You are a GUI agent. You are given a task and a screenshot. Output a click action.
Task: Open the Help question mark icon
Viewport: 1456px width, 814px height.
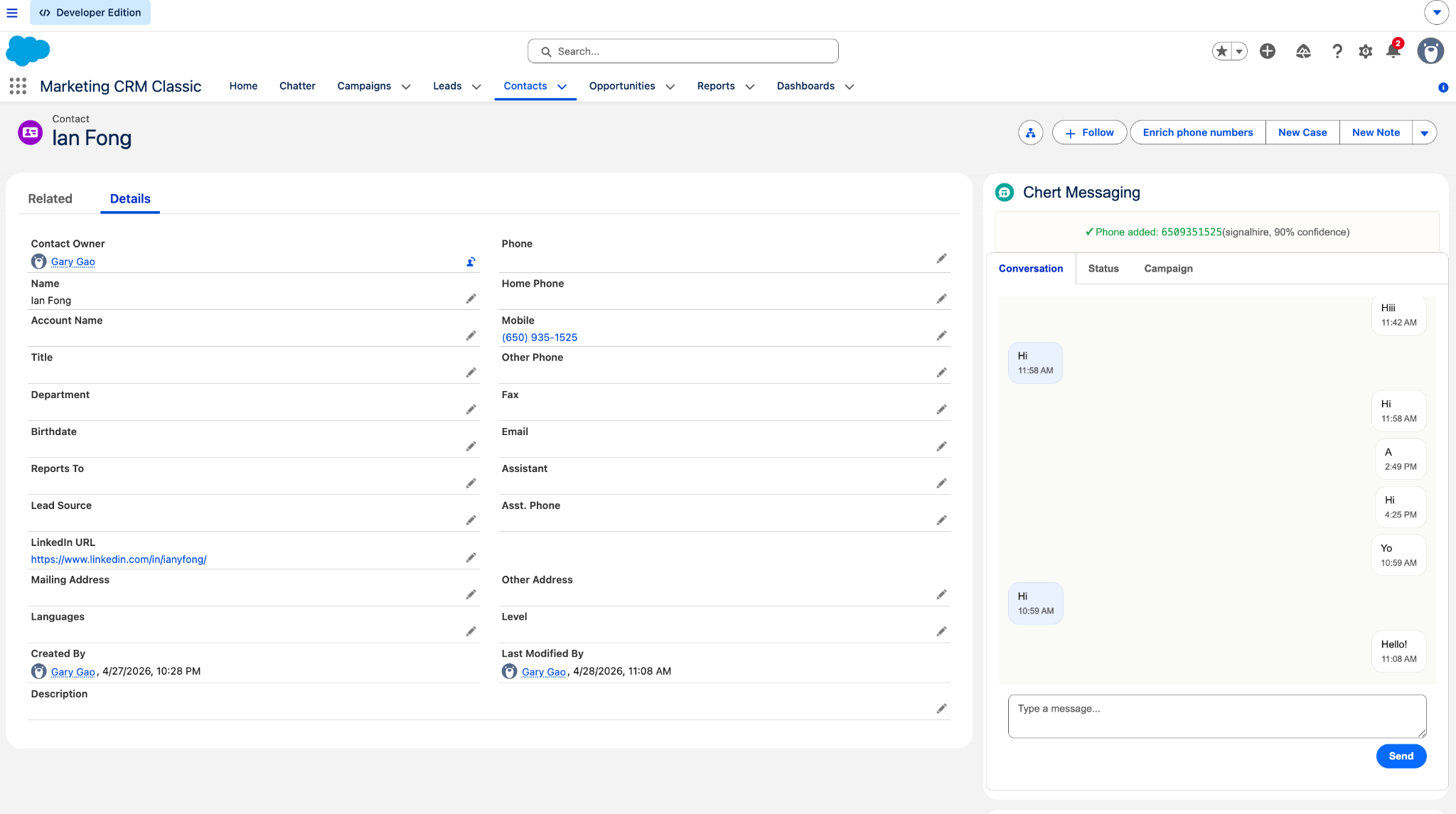(x=1337, y=51)
